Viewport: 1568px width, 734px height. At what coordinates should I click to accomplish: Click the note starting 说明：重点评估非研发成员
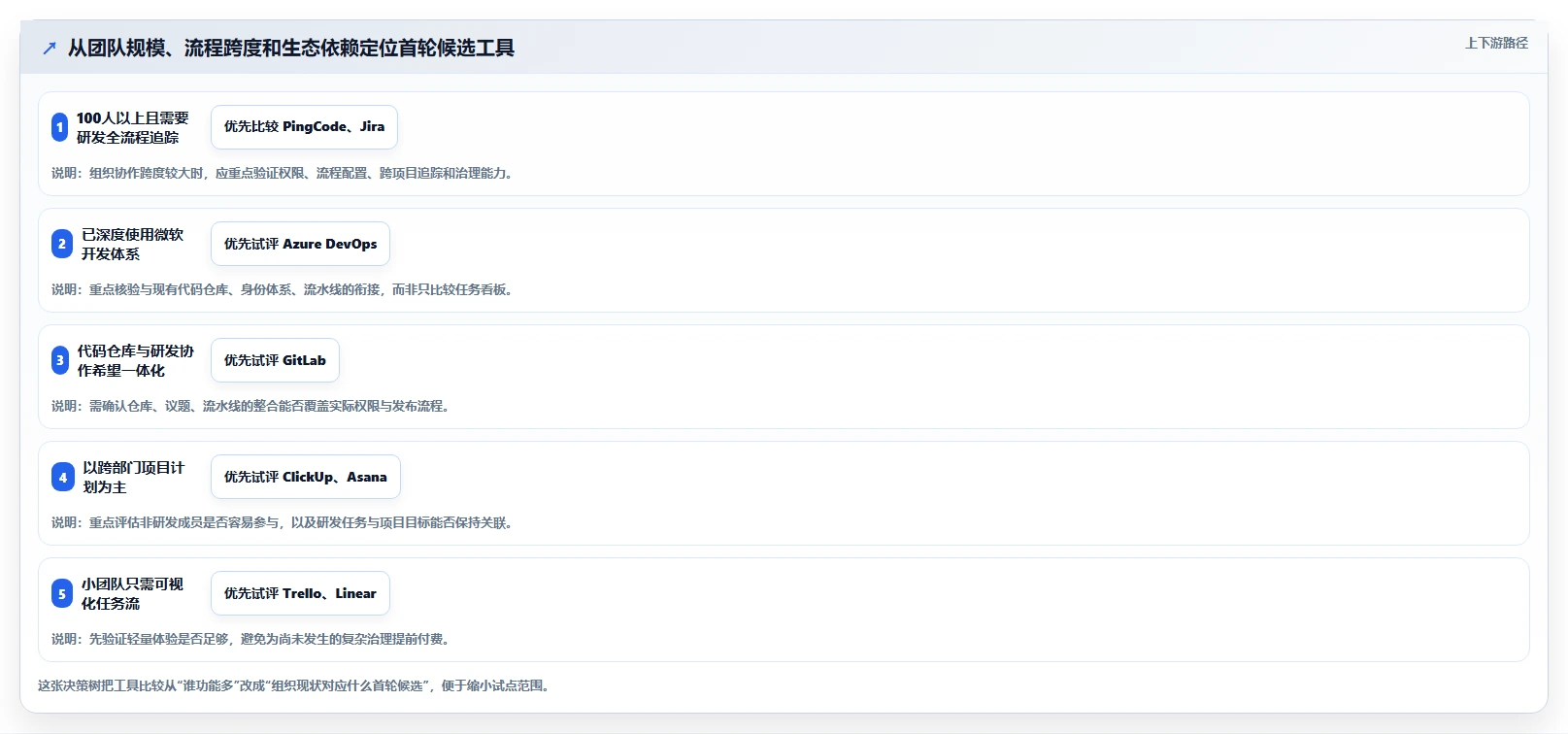click(x=284, y=522)
